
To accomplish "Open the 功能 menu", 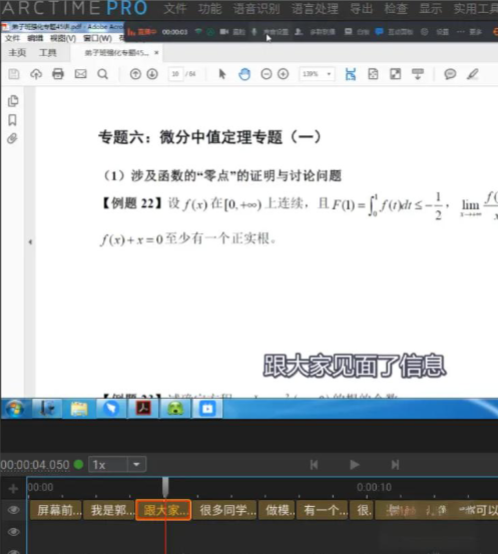I will (x=210, y=8).
